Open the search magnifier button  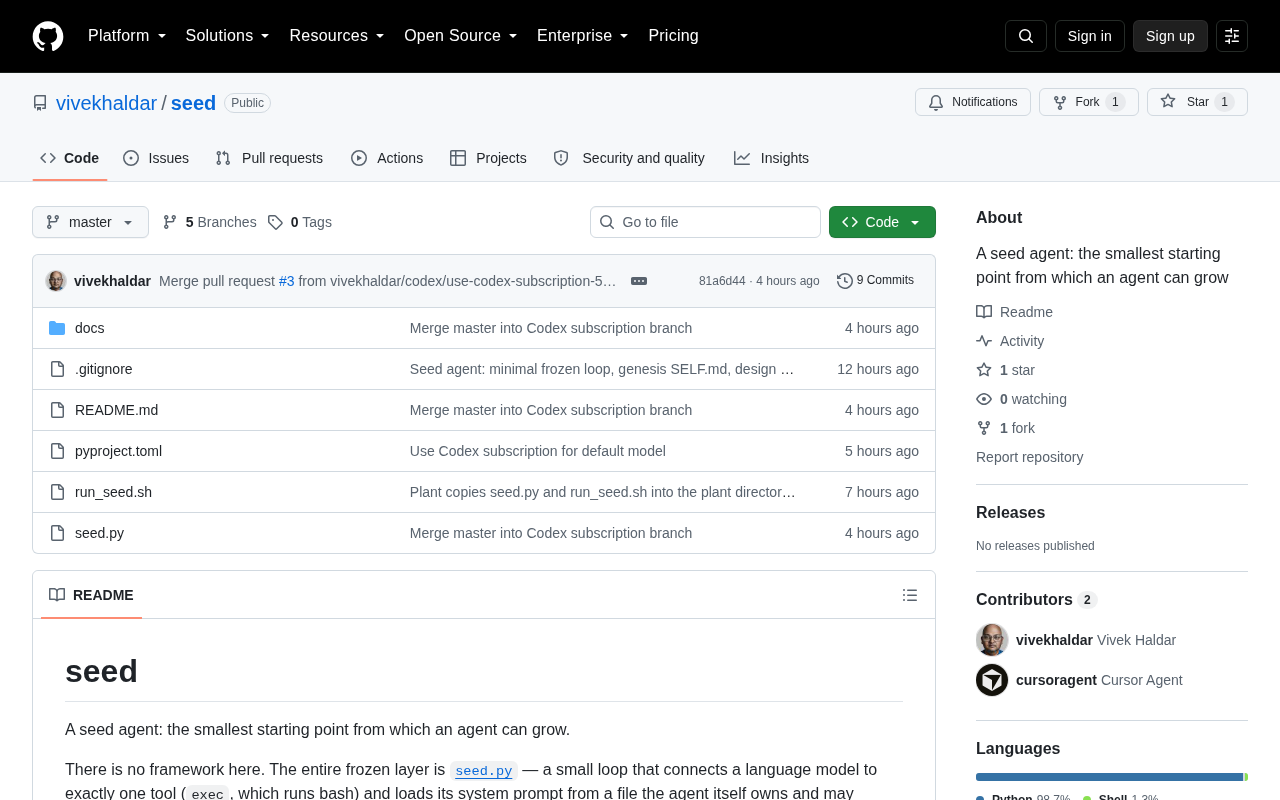[1026, 36]
